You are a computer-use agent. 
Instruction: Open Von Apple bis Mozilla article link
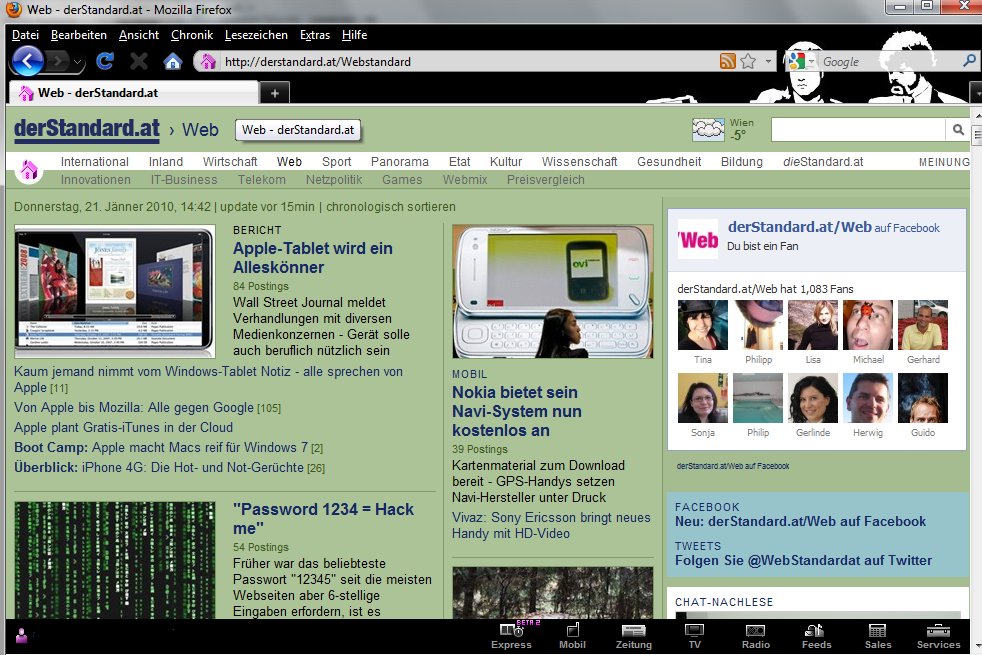(133, 407)
